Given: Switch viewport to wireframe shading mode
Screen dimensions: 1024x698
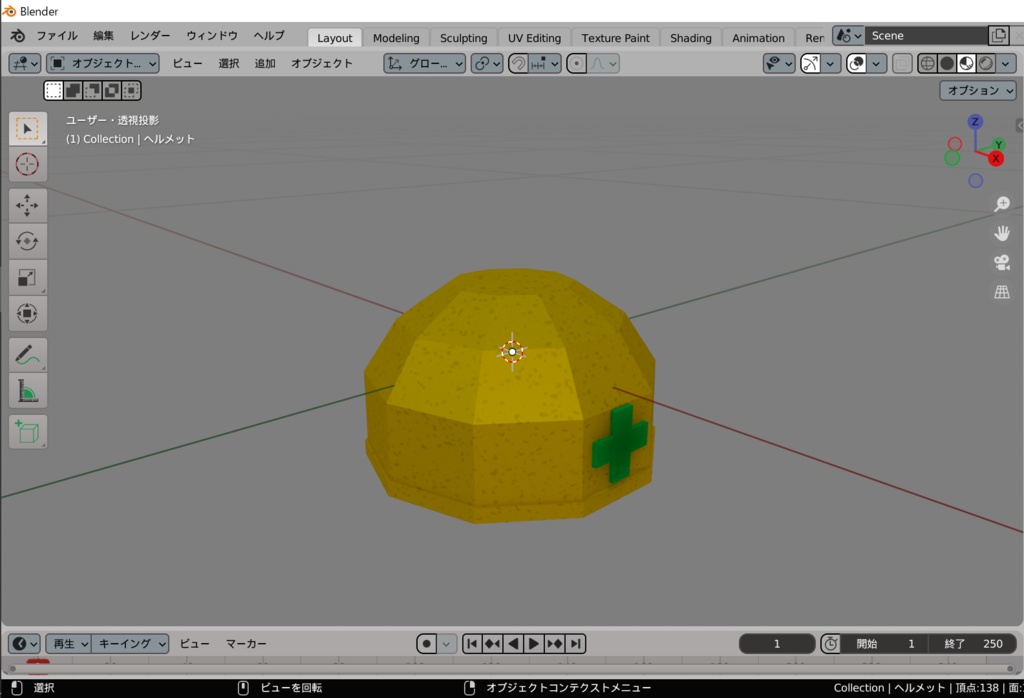Looking at the screenshot, I should [x=927, y=63].
